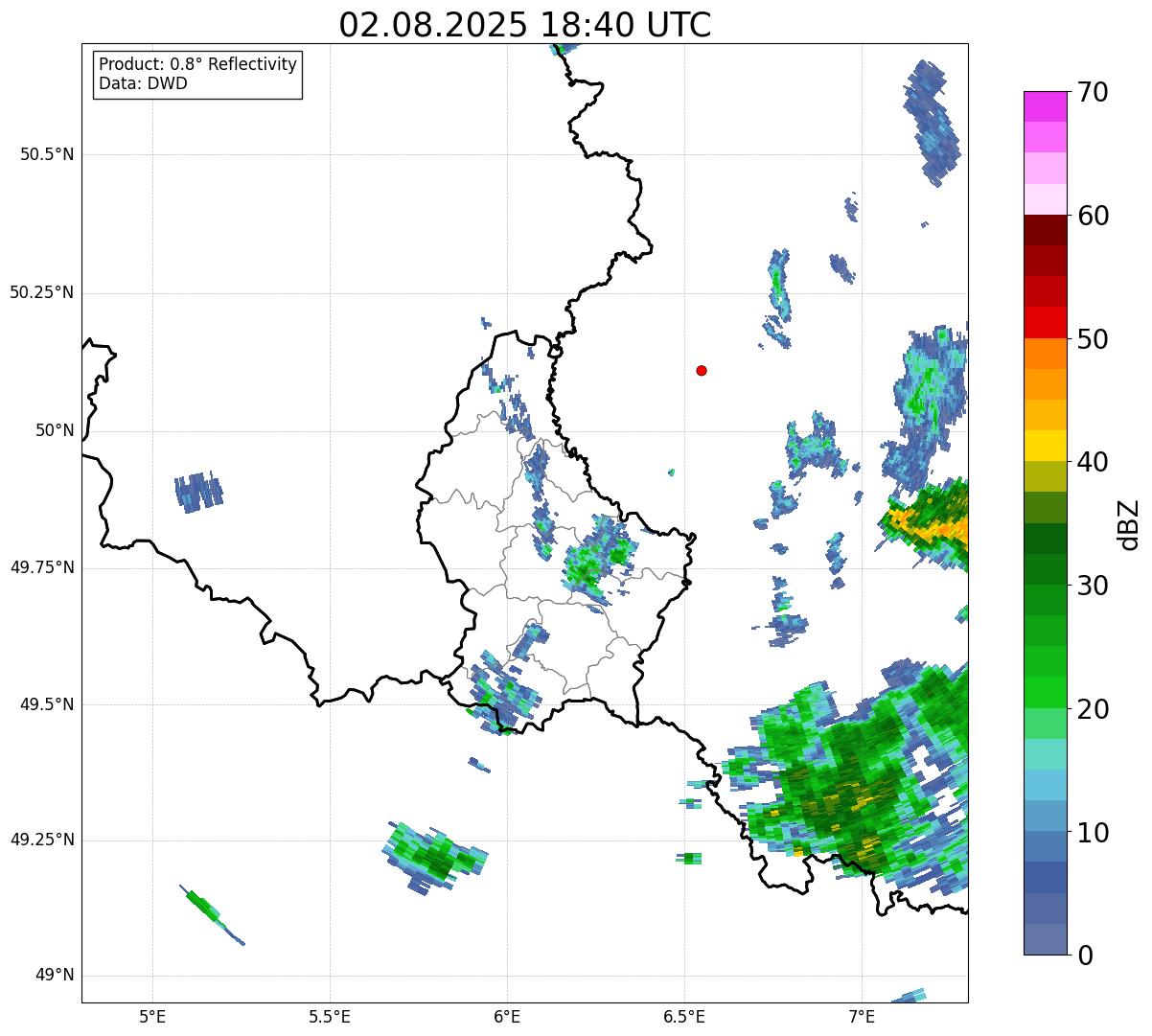Click the 49°N latitude label
The width and height of the screenshot is (1152, 1036).
coord(55,975)
